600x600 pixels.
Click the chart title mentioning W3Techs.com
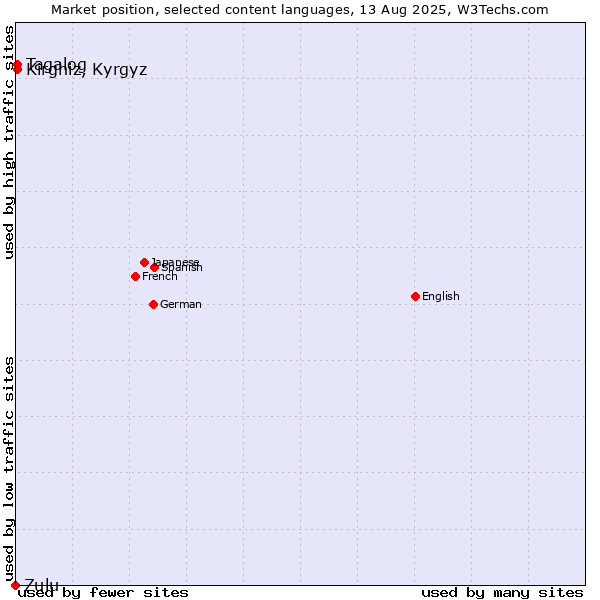tap(300, 10)
